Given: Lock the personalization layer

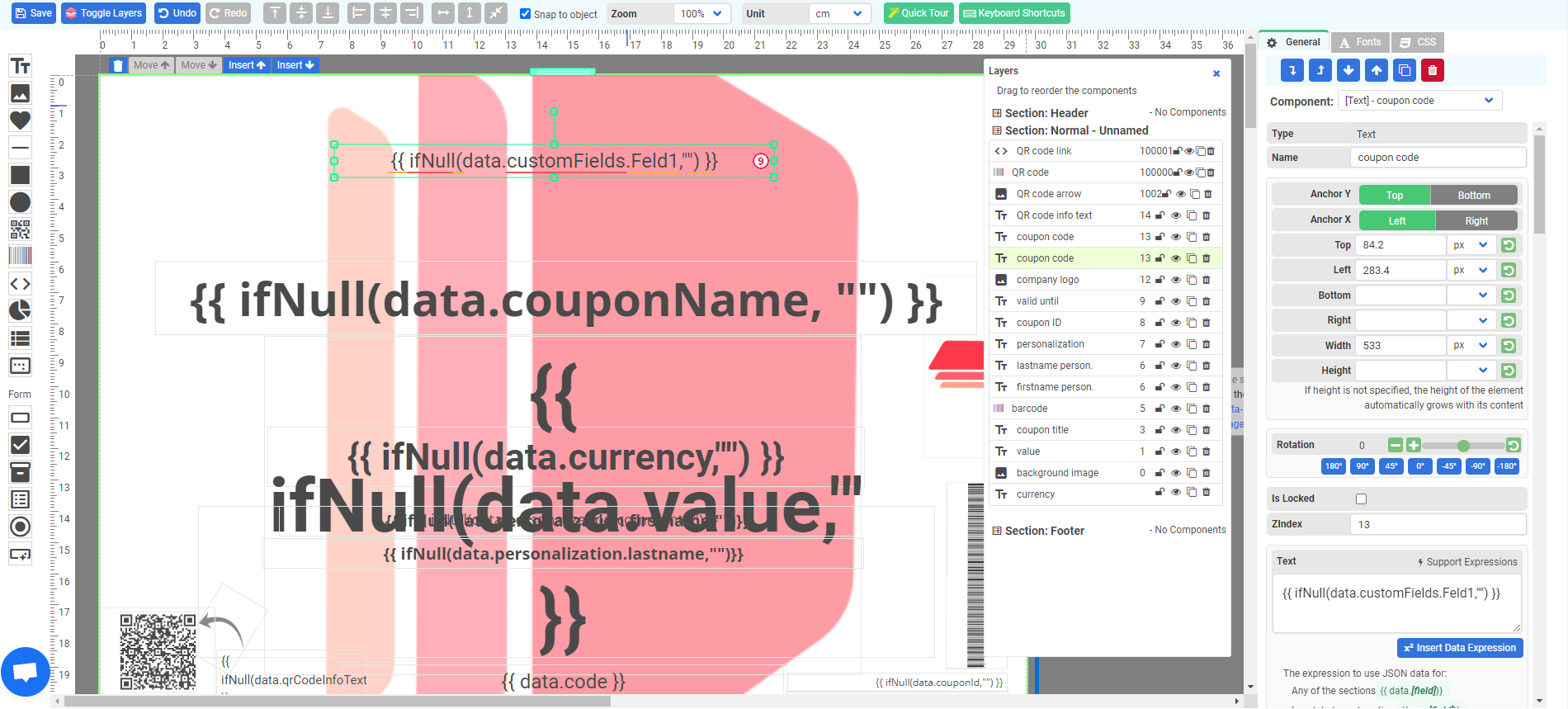Looking at the screenshot, I should click(x=1159, y=344).
